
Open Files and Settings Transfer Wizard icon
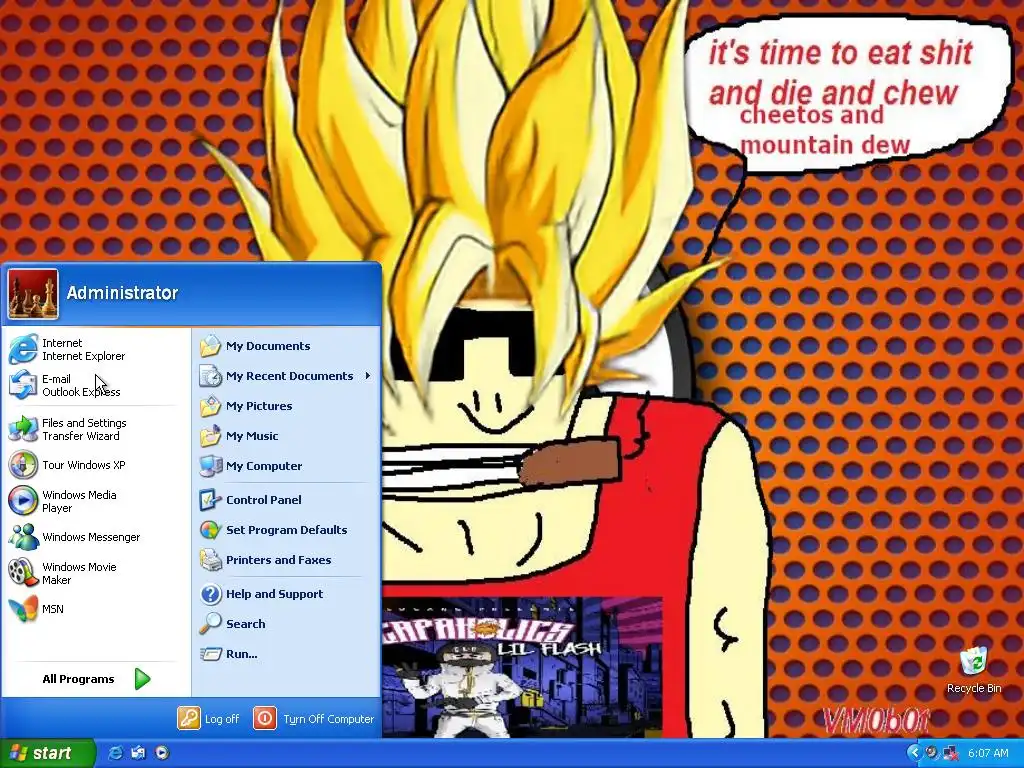coord(23,429)
